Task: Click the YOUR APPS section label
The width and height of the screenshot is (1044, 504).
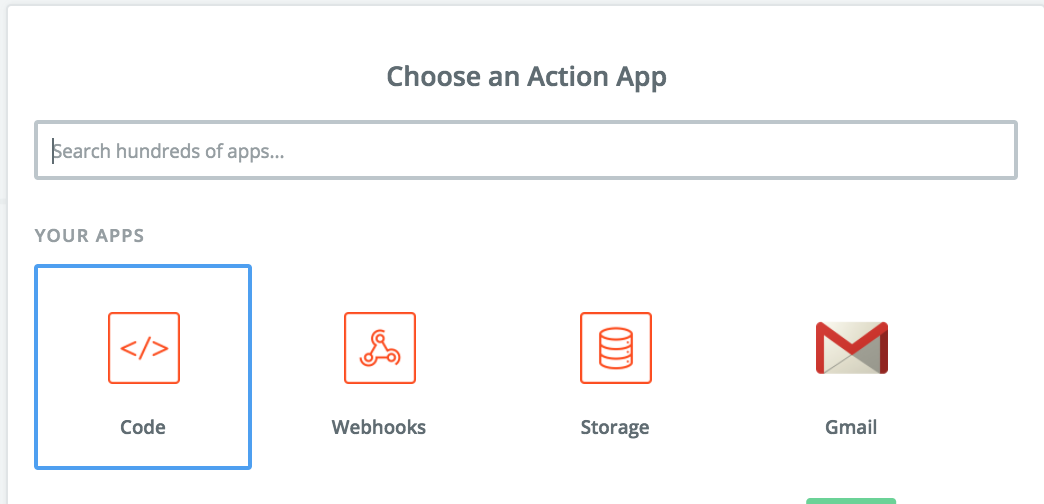Action: (x=89, y=236)
